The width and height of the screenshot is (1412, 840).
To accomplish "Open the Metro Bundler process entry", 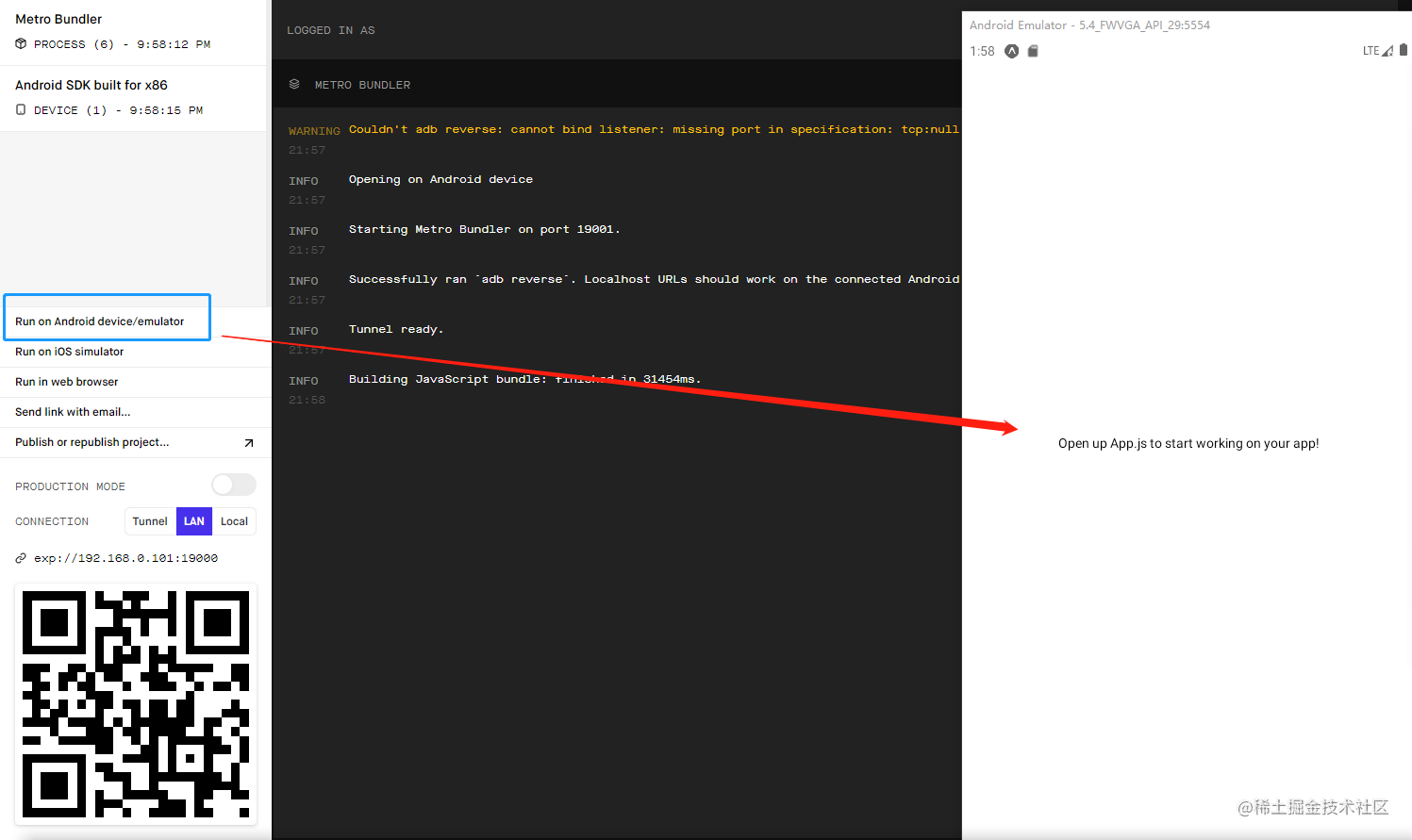I will pyautogui.click(x=133, y=32).
